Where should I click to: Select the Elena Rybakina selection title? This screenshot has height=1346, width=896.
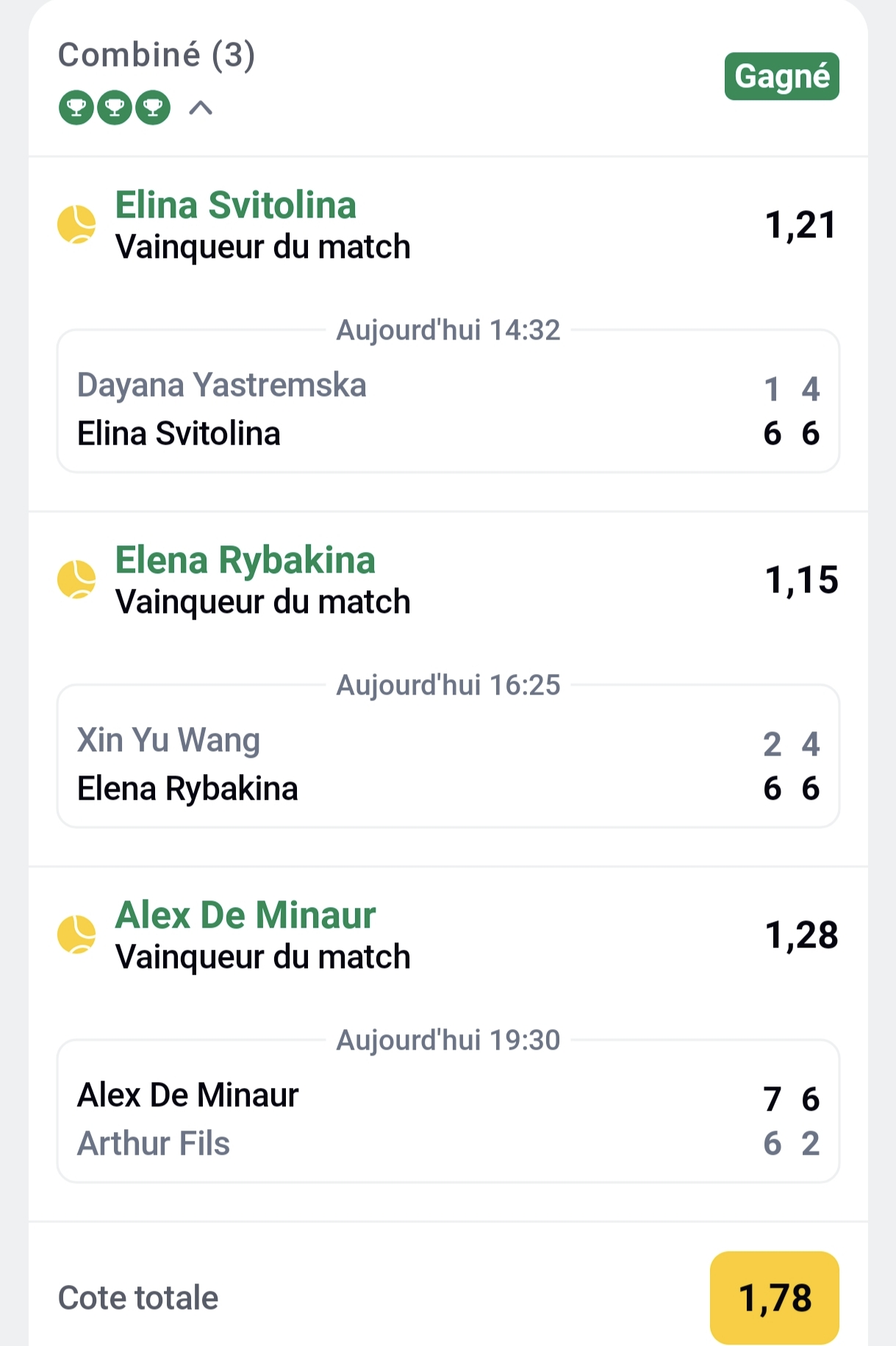tap(245, 560)
